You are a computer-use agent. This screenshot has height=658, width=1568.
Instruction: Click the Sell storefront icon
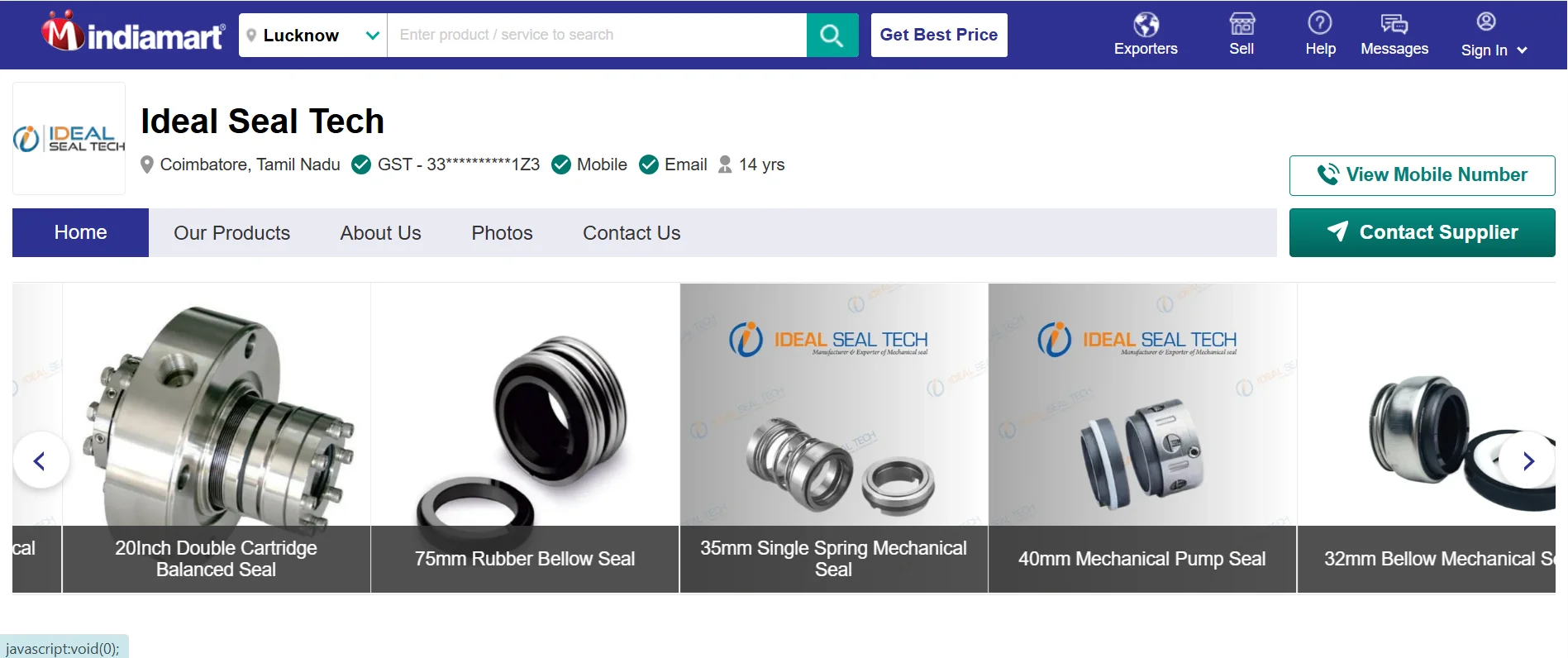(1241, 23)
